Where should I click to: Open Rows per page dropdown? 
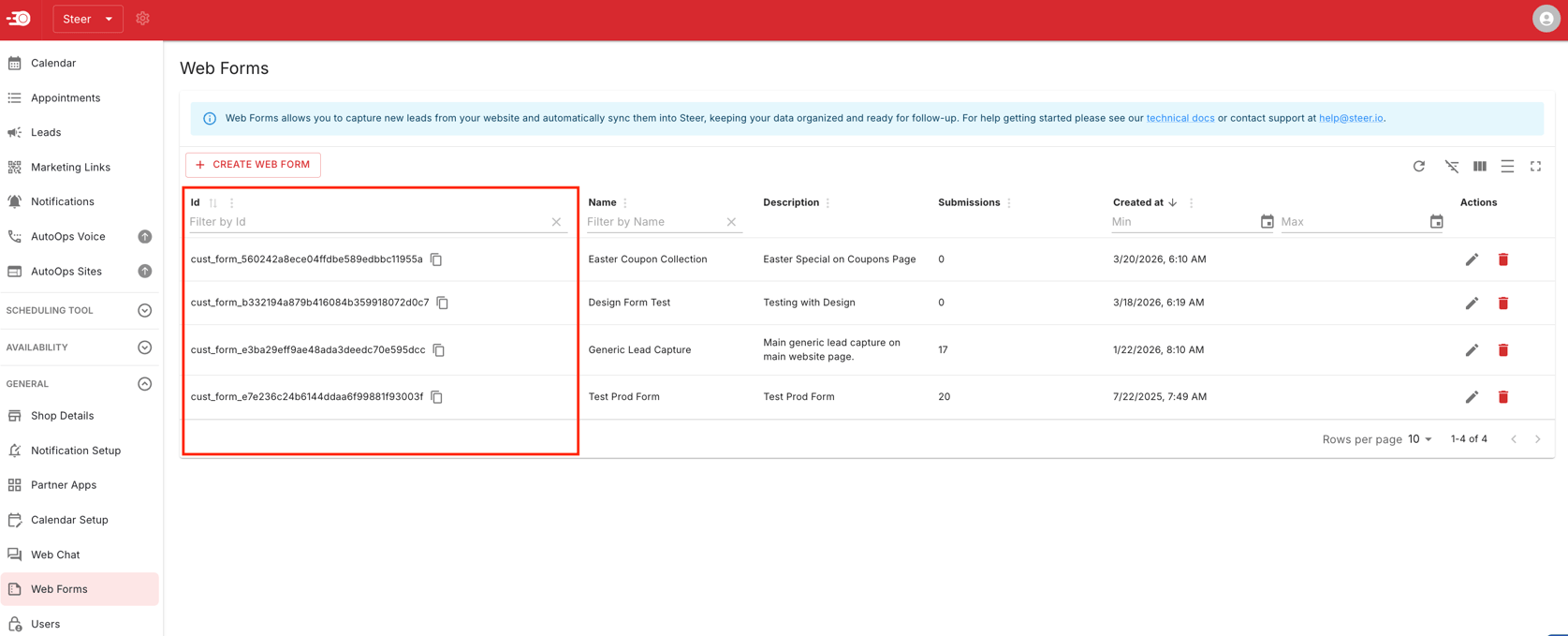(1420, 439)
